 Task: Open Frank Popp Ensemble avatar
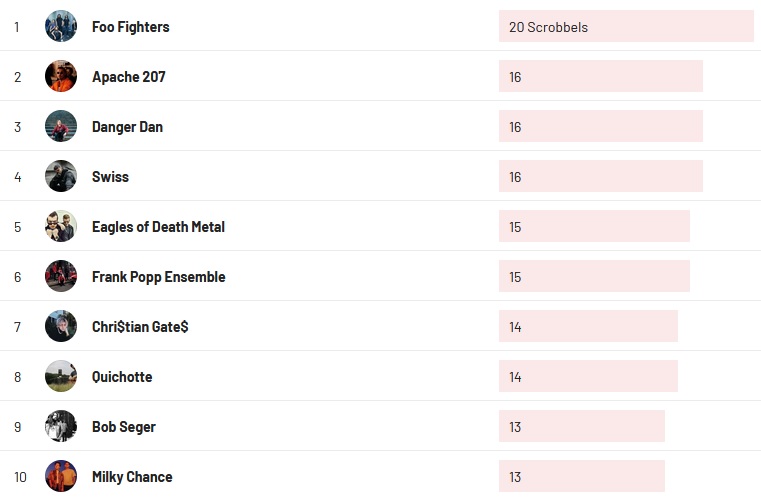click(61, 277)
